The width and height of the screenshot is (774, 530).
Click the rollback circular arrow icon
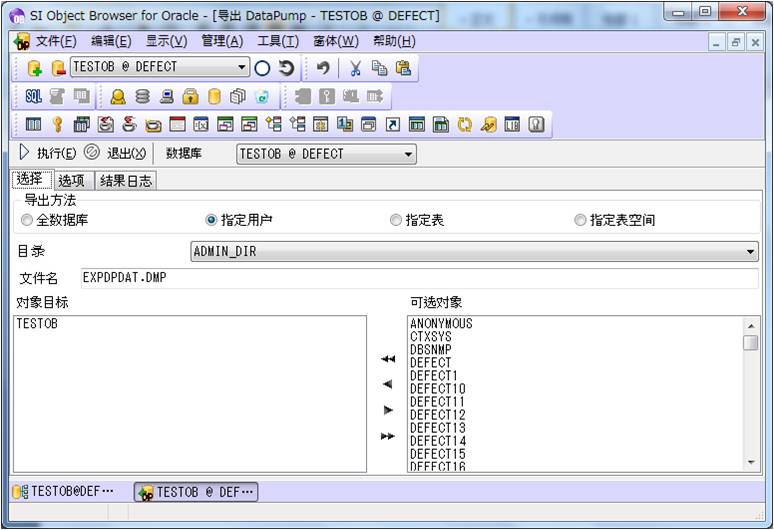coord(286,68)
